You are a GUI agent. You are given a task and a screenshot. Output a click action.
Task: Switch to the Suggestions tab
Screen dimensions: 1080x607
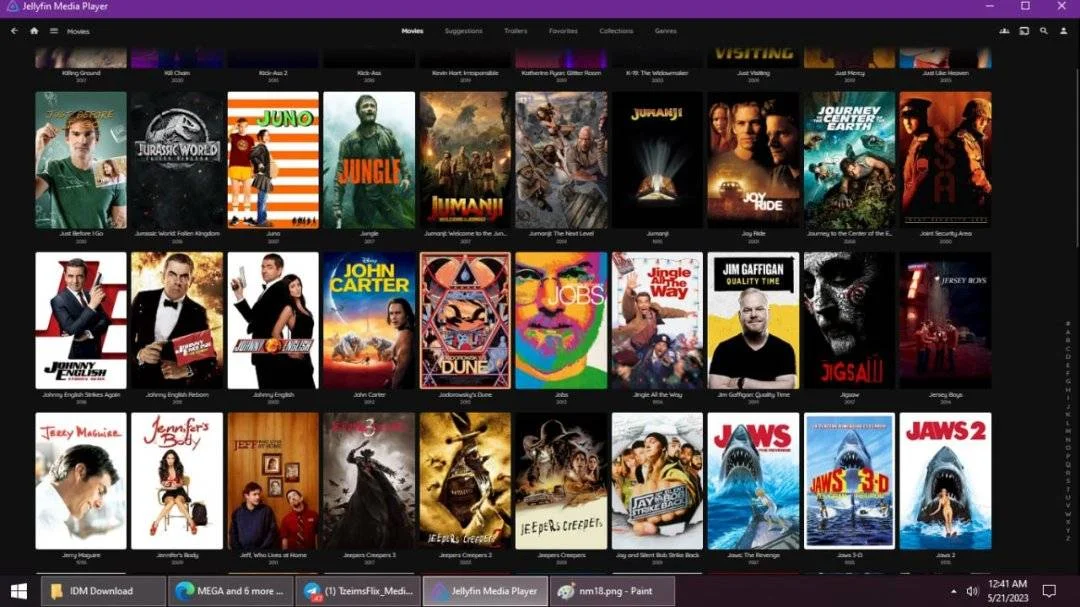point(464,31)
